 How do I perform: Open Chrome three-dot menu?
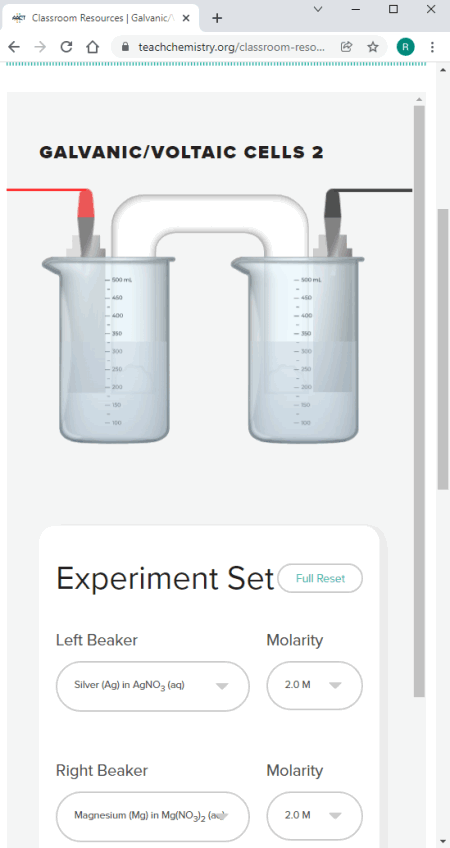(432, 47)
